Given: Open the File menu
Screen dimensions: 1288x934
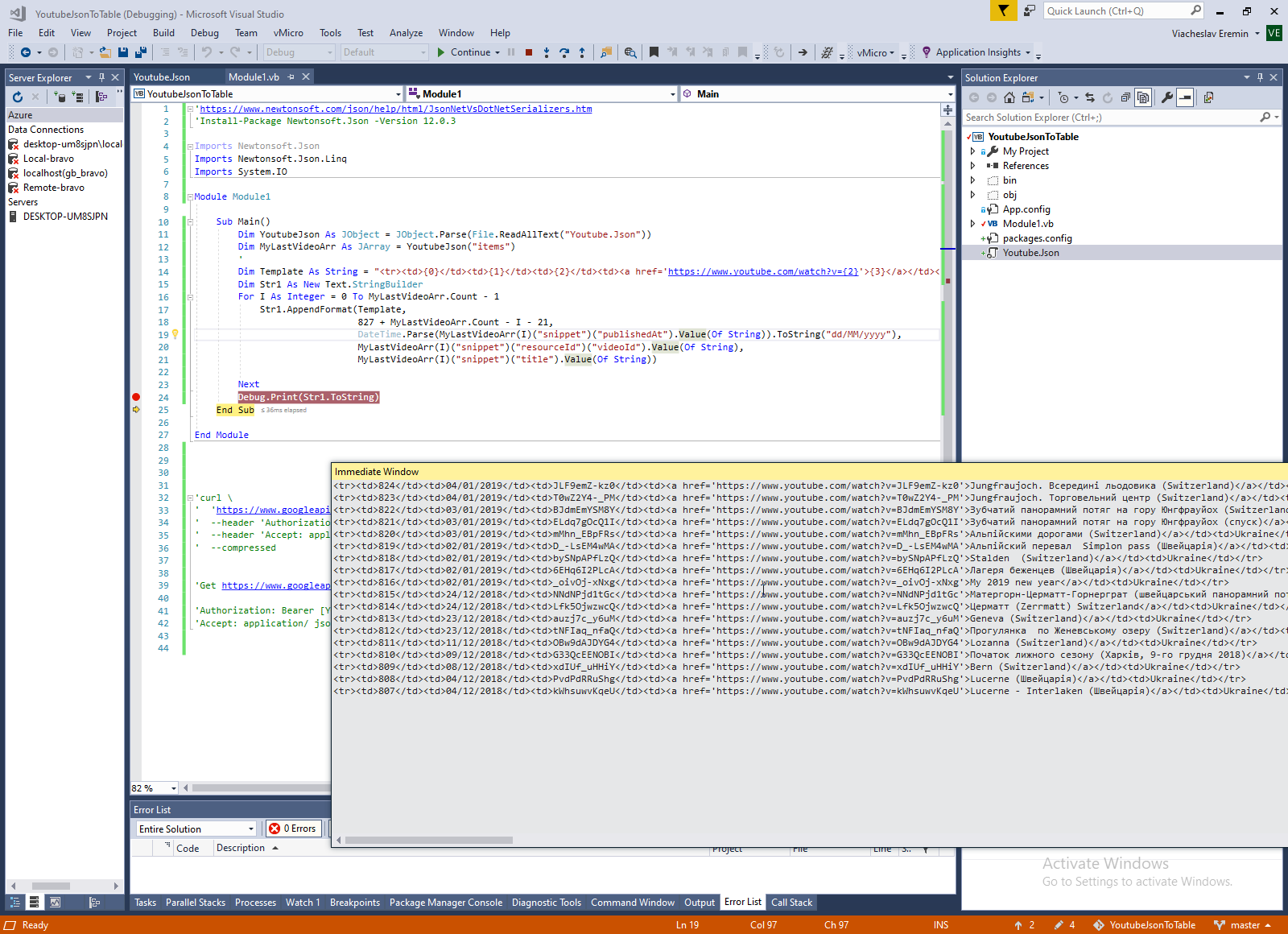Looking at the screenshot, I should pos(15,33).
